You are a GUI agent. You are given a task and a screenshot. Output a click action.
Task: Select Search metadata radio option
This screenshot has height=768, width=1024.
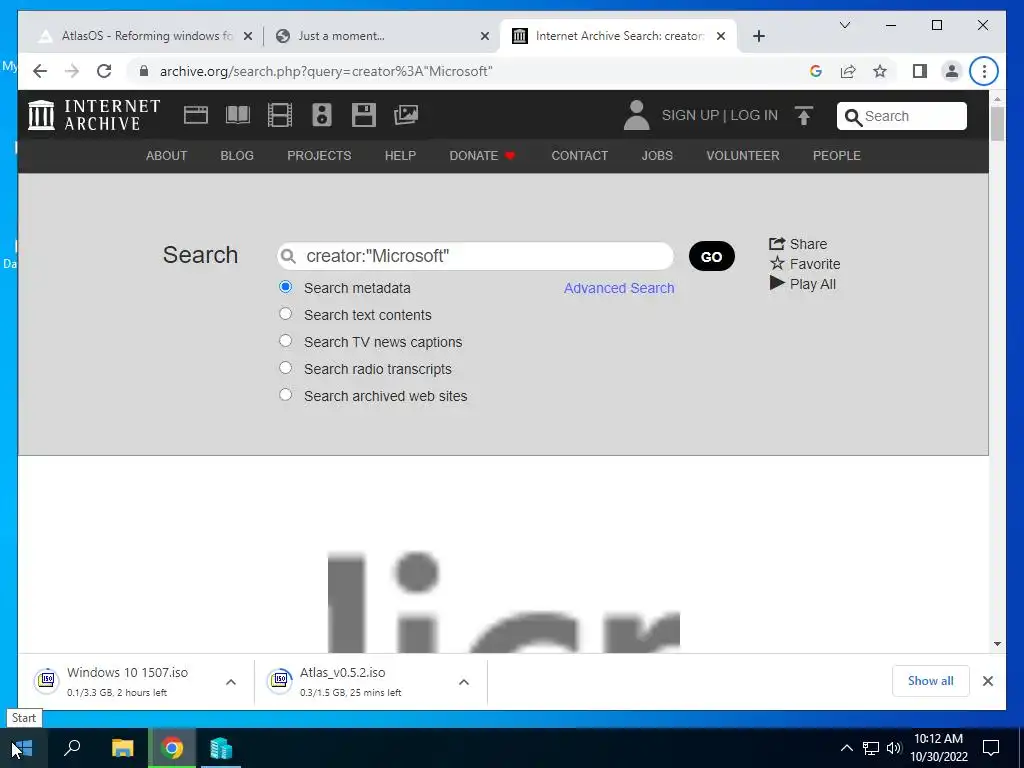285,287
